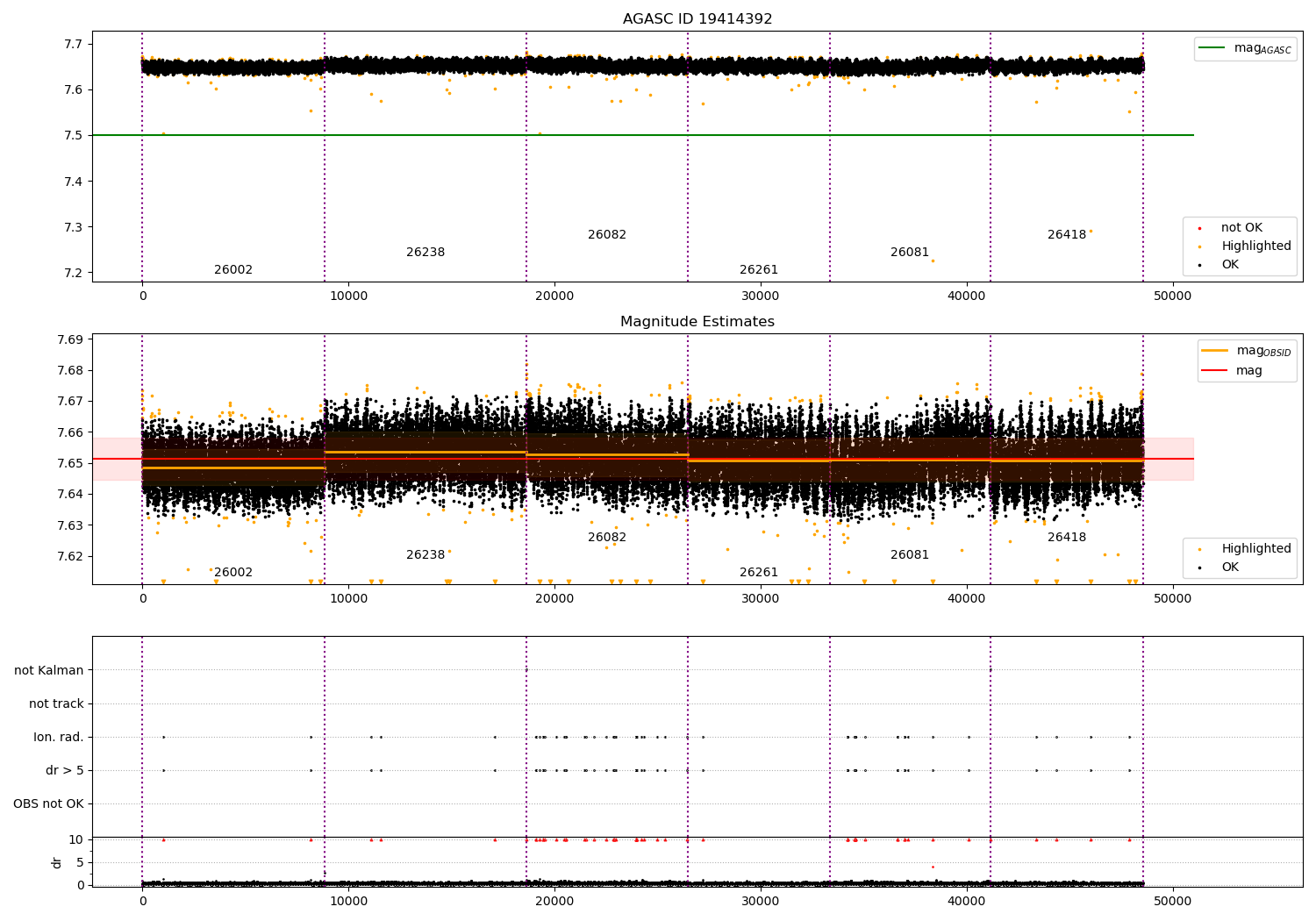Click the 'not Kalman' axis label
Viewport: 1316px width, 921px height.
49,671
